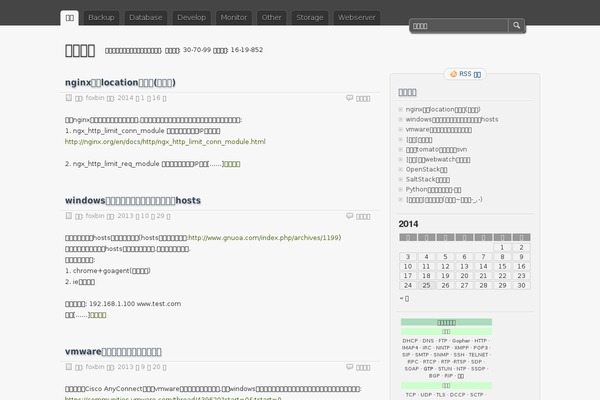Open the Storage category tab

click(310, 18)
